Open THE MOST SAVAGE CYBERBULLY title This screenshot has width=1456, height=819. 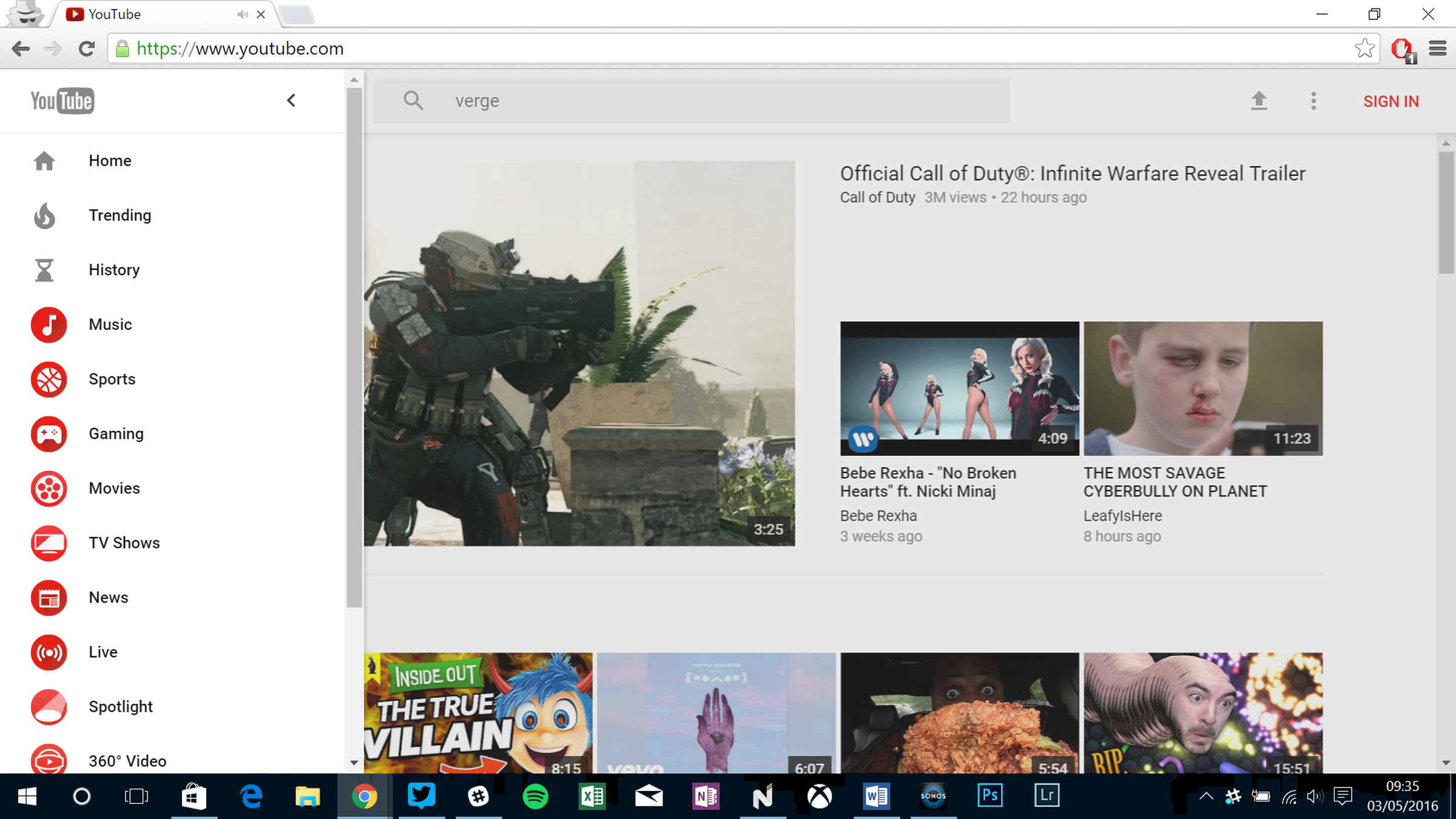(x=1175, y=482)
